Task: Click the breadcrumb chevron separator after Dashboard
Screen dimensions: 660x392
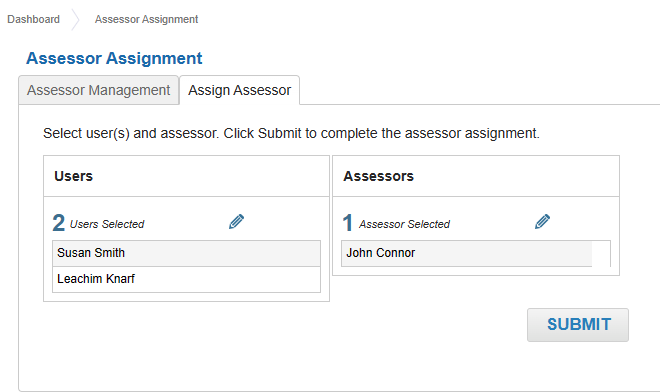Action: tap(76, 19)
